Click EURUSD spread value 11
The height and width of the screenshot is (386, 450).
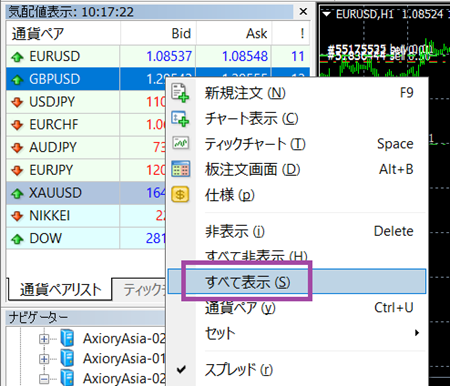(298, 56)
